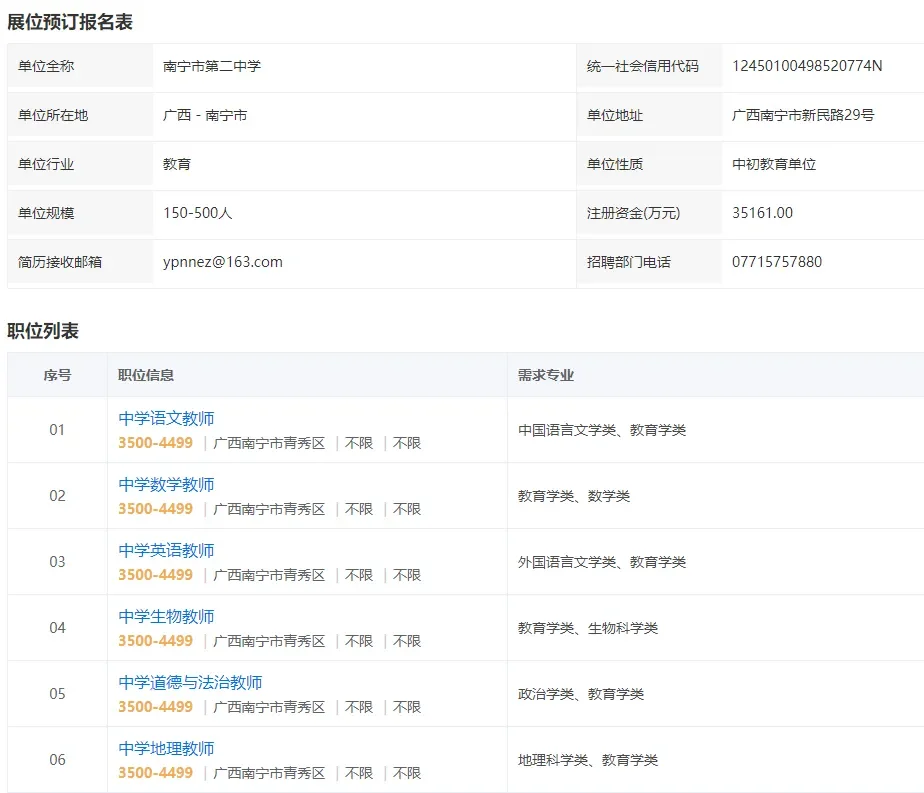Image resolution: width=924 pixels, height=793 pixels.
Task: Open the 中学英语教师 job link
Action: coord(166,550)
